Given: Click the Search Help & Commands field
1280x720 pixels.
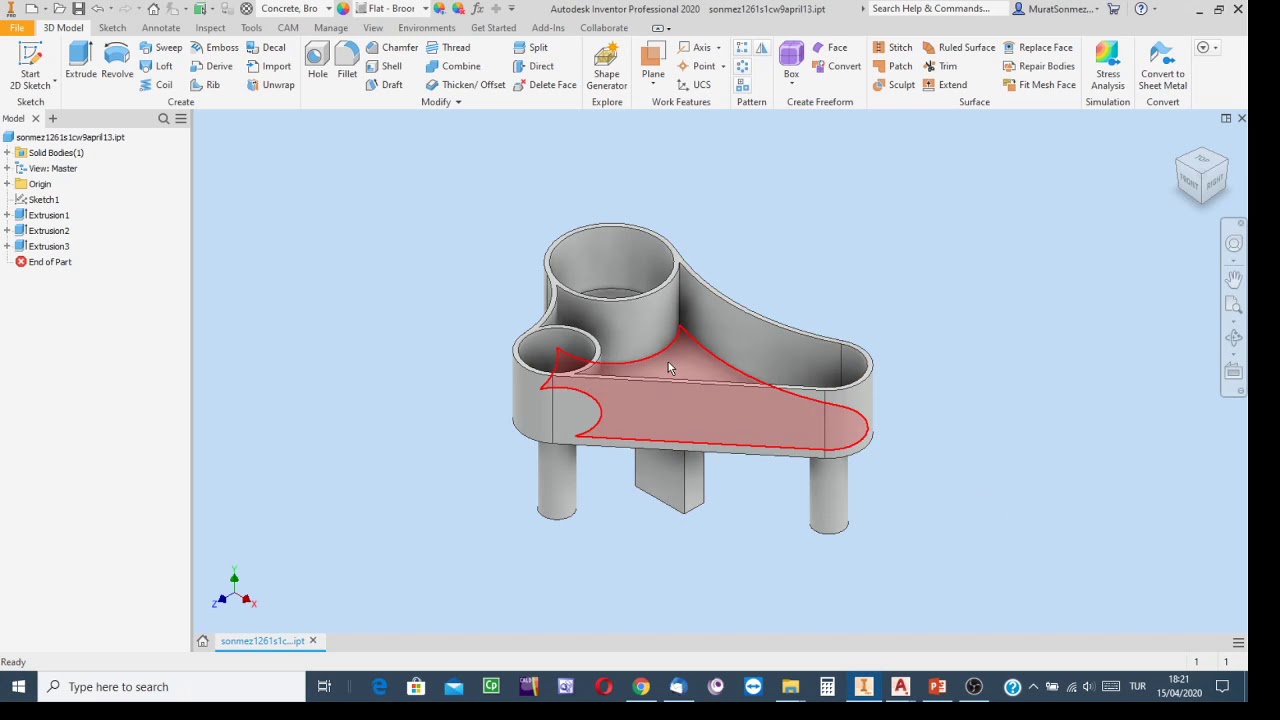Looking at the screenshot, I should [935, 9].
